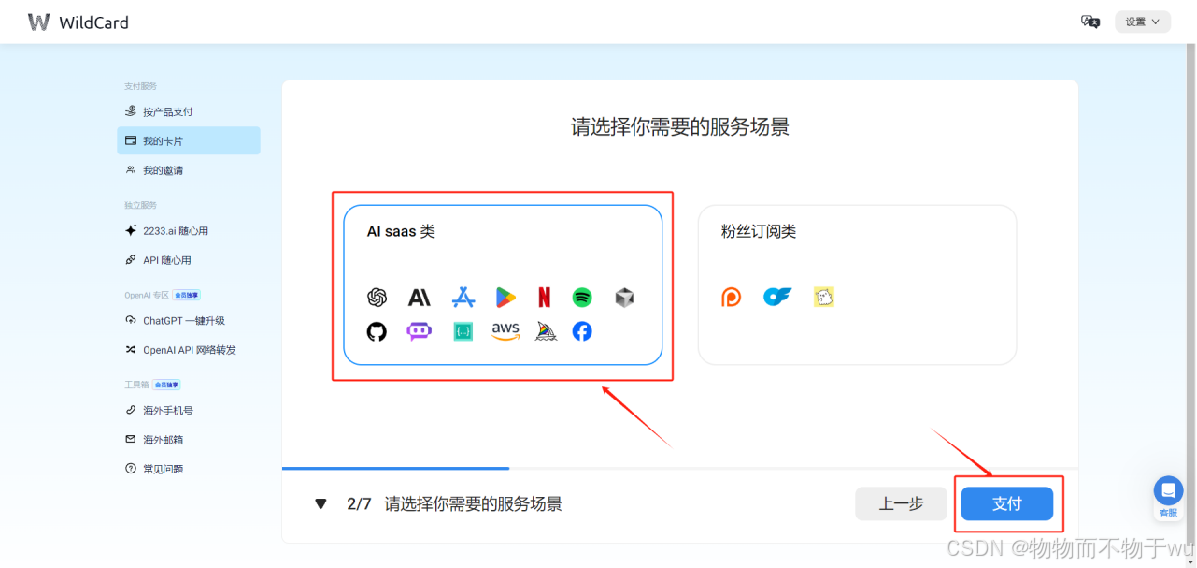Click the 2/7 step counter text
The height and width of the screenshot is (568, 1197).
[359, 504]
